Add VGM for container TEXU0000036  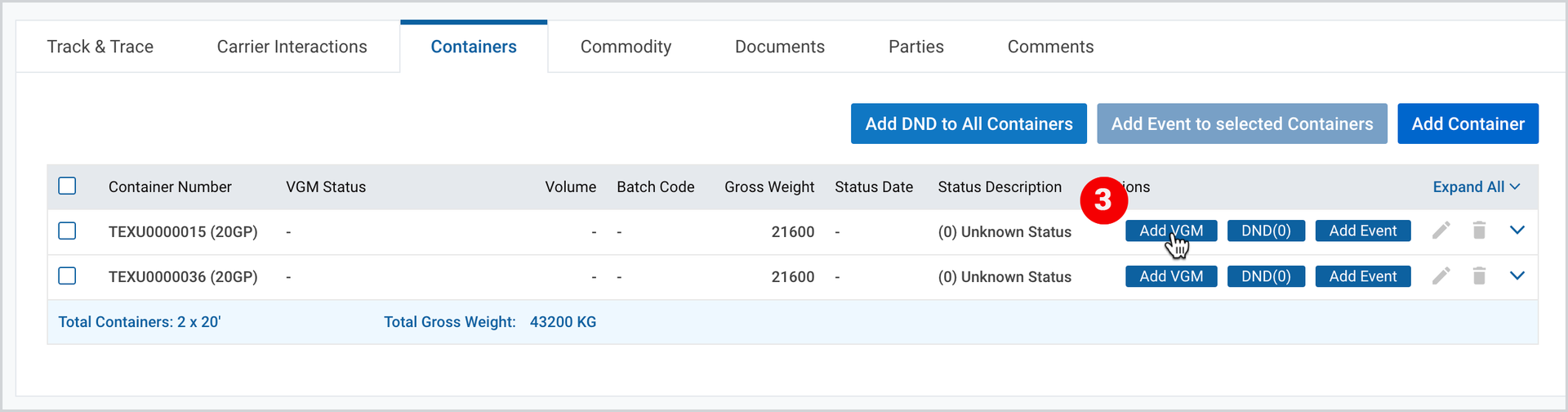(1171, 276)
